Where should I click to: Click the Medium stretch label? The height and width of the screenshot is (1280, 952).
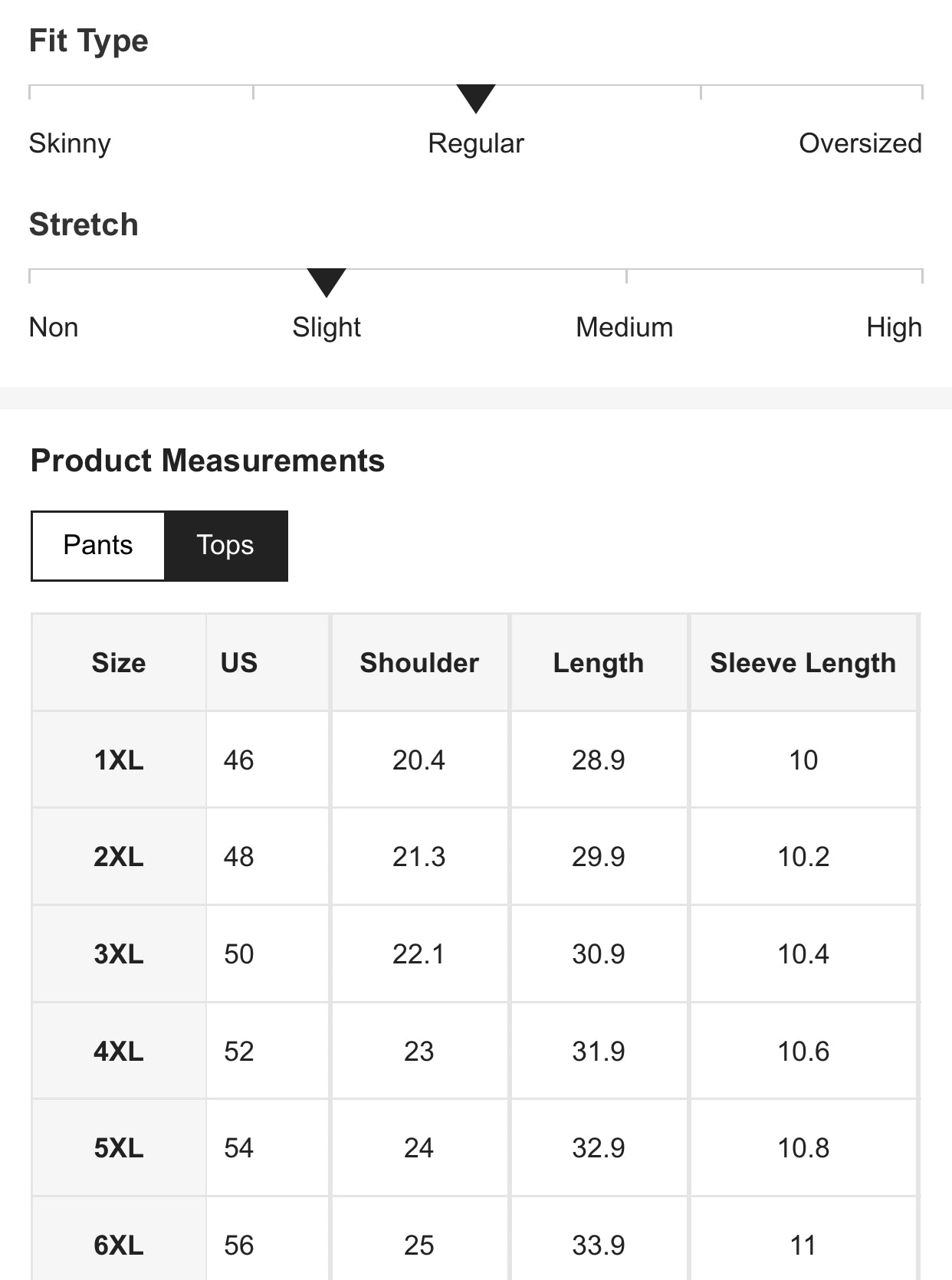[x=625, y=327]
